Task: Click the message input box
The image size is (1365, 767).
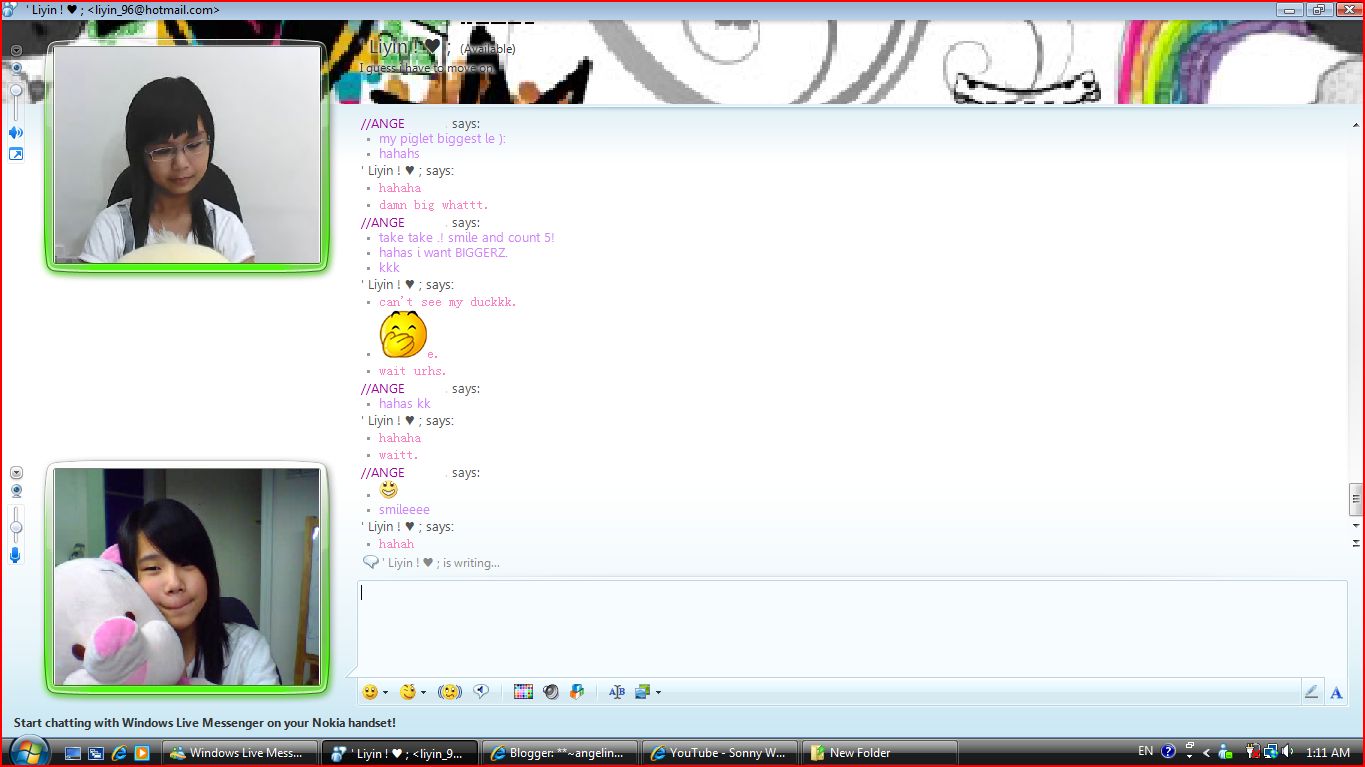Action: pyautogui.click(x=852, y=629)
